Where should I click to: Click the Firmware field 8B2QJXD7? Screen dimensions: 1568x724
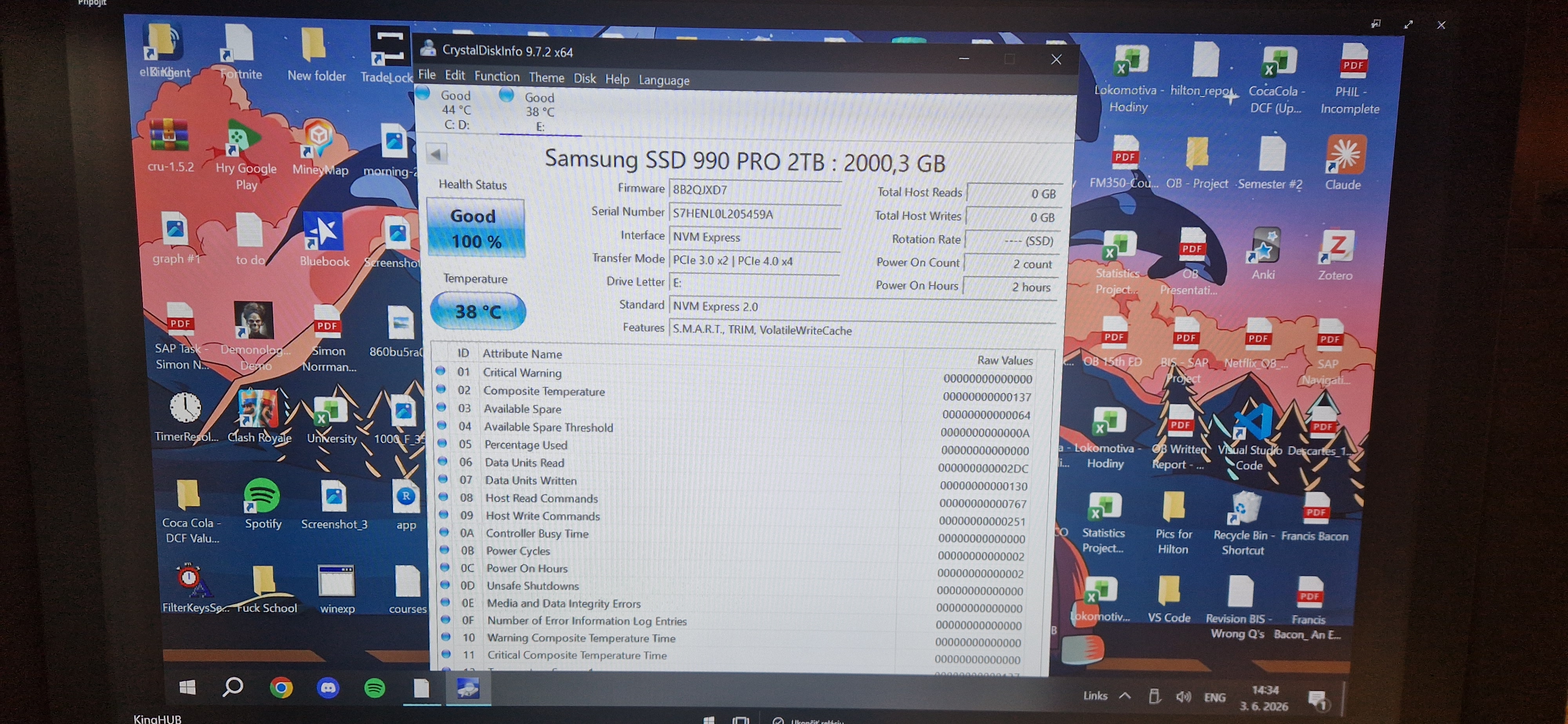click(755, 190)
